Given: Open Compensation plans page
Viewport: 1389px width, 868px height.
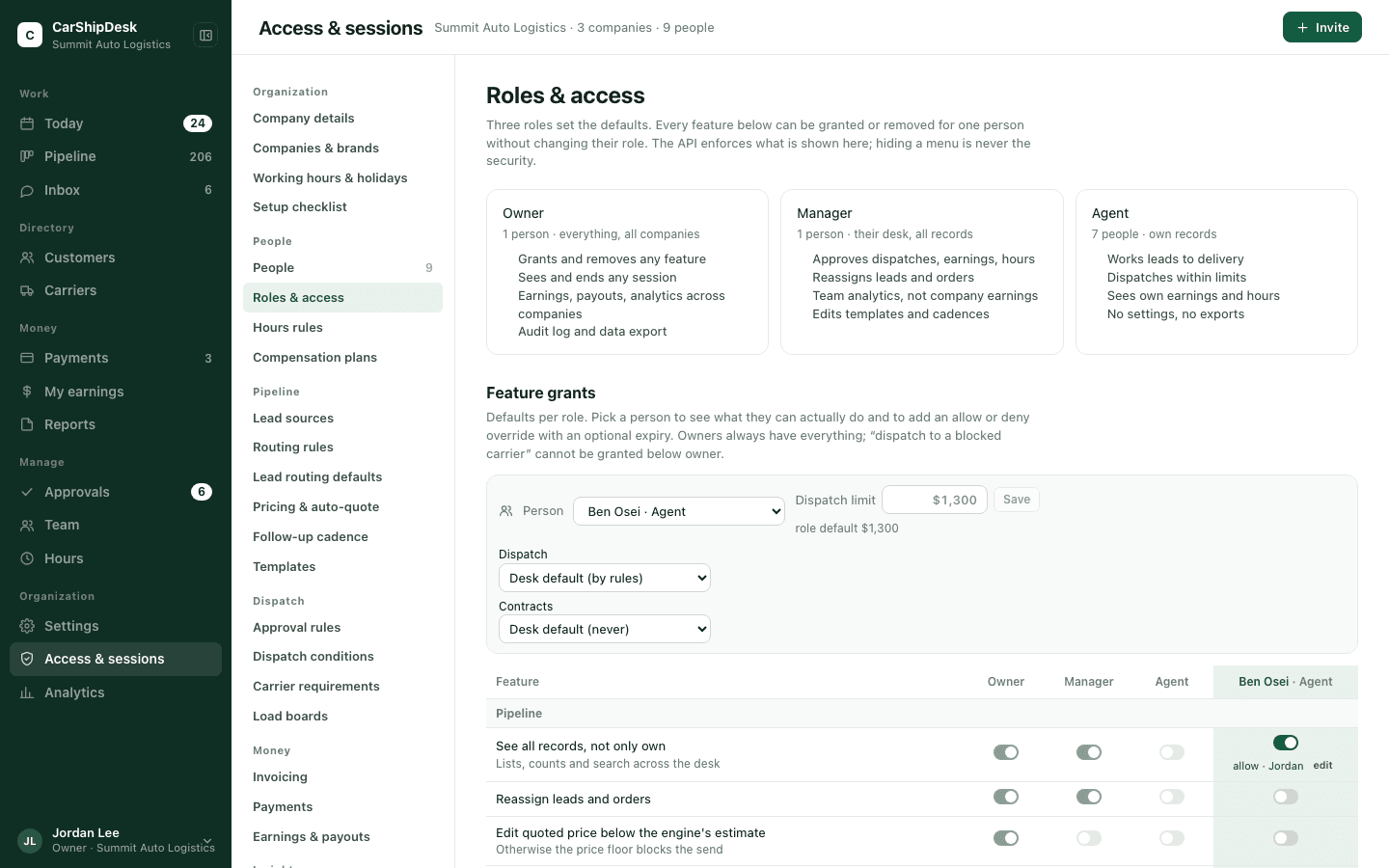Looking at the screenshot, I should pos(342,358).
